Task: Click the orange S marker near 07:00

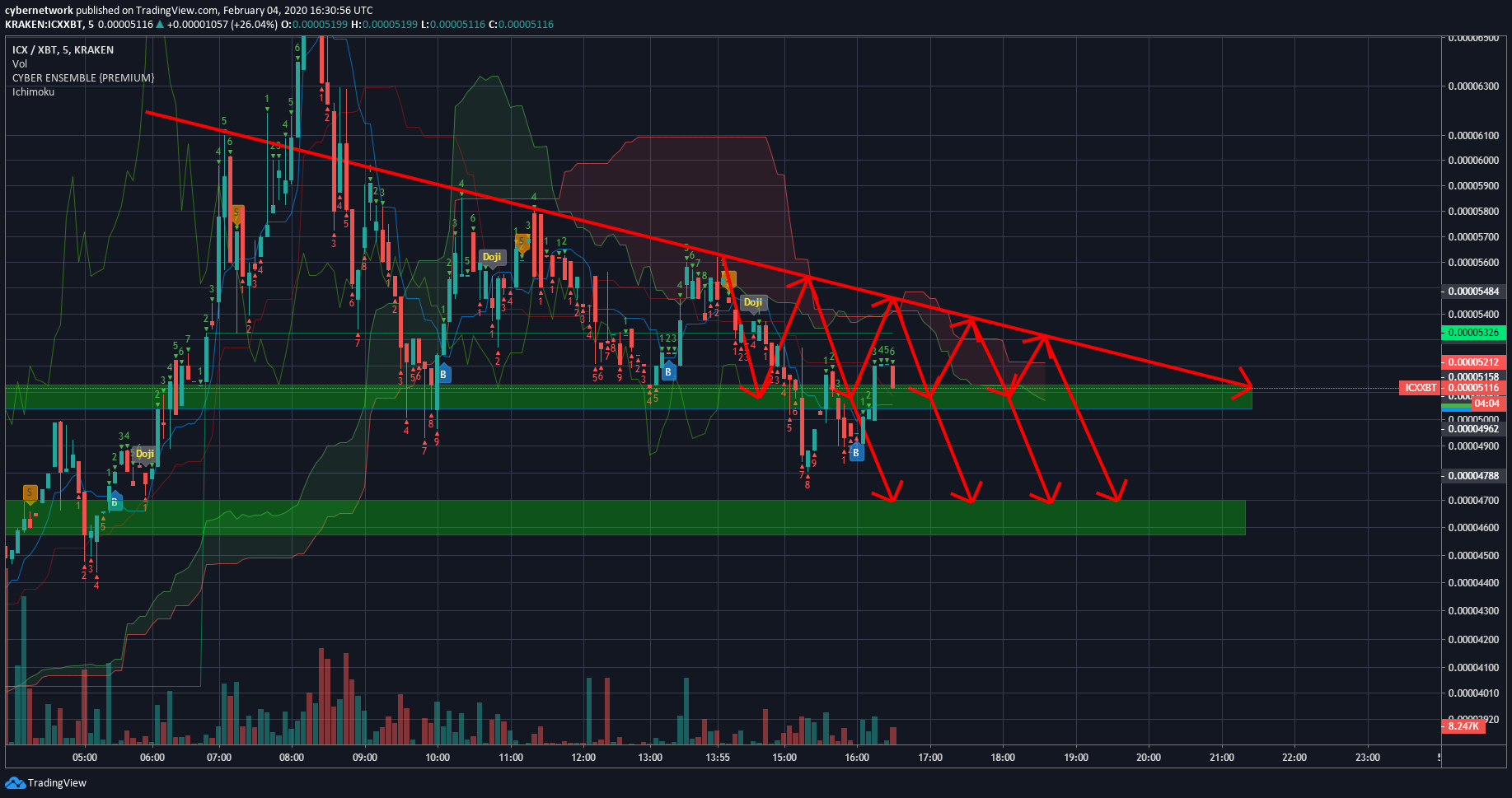Action: [x=236, y=215]
